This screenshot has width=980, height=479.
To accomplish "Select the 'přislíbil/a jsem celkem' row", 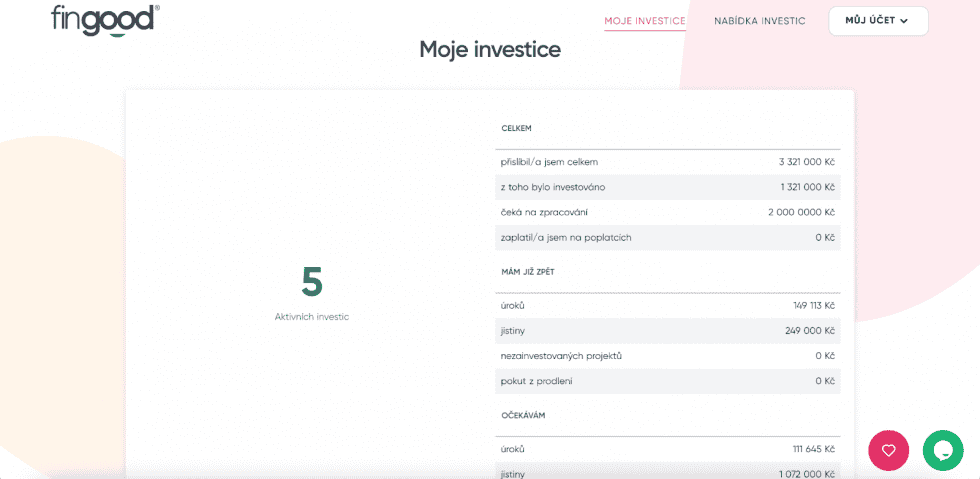I will (x=667, y=162).
